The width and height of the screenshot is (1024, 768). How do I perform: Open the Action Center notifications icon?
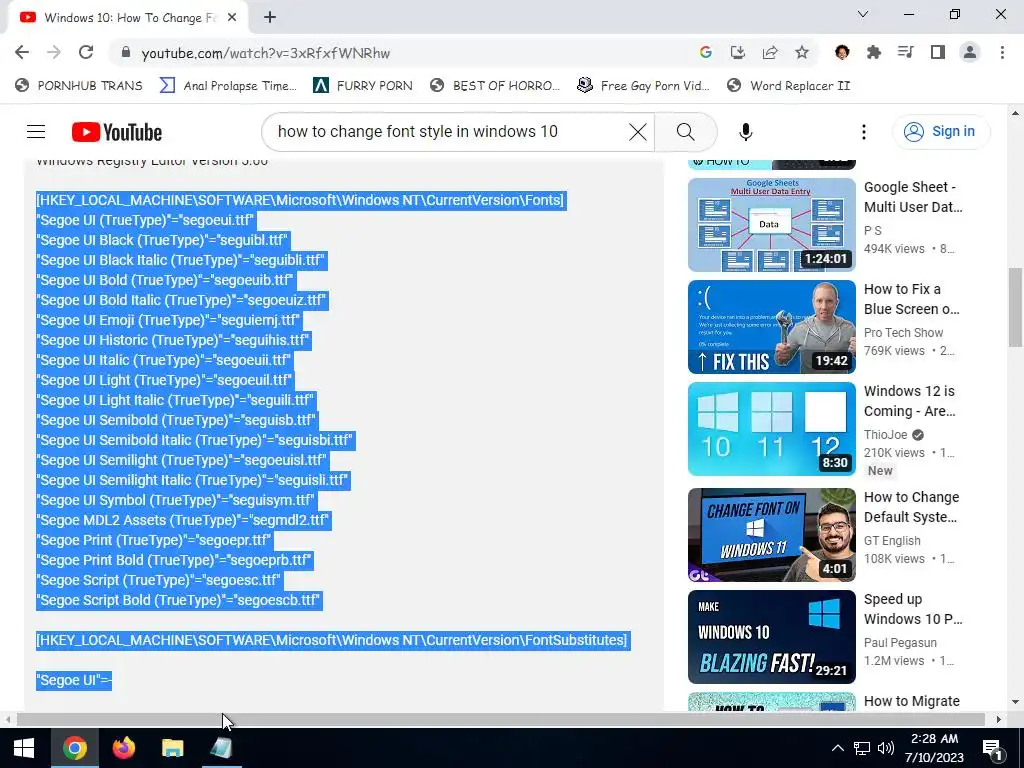pos(992,748)
